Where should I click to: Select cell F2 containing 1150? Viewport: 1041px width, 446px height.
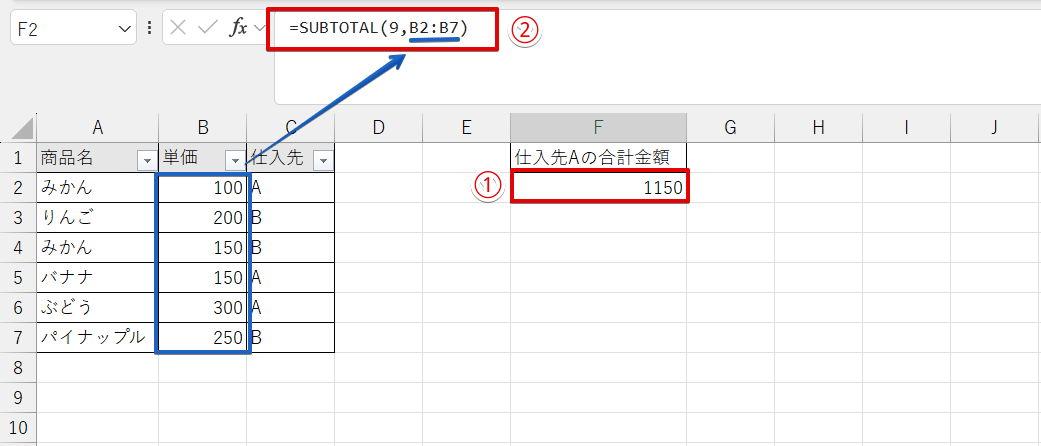(x=598, y=188)
